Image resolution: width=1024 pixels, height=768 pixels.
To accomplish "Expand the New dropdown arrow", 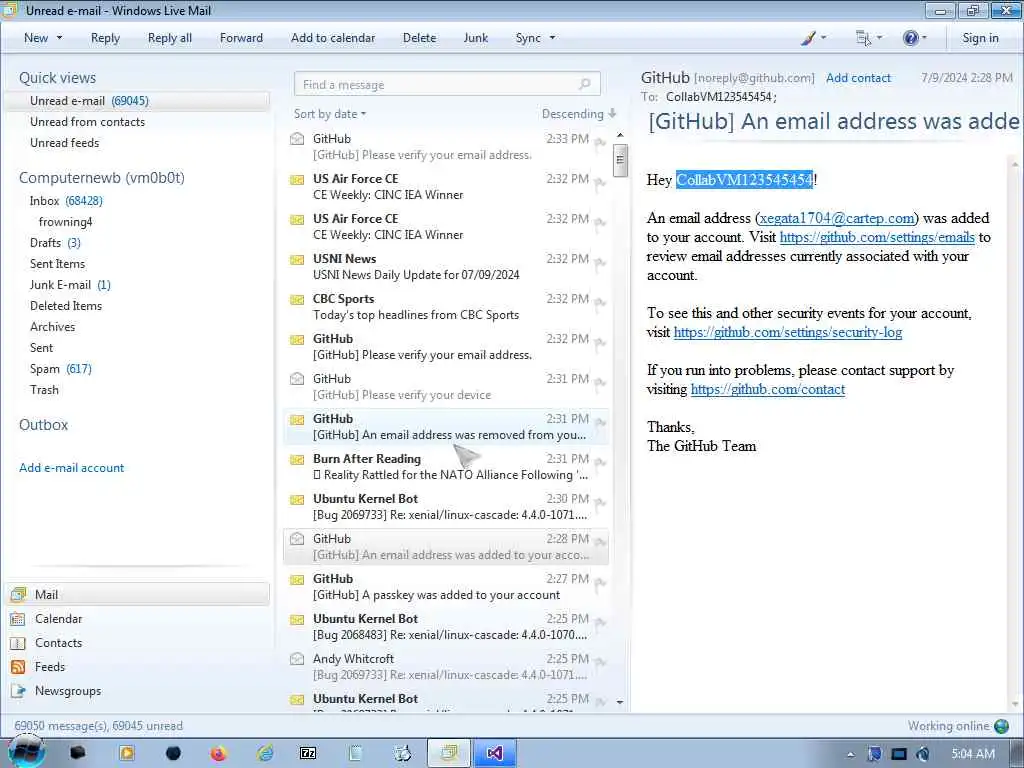I will [59, 39].
